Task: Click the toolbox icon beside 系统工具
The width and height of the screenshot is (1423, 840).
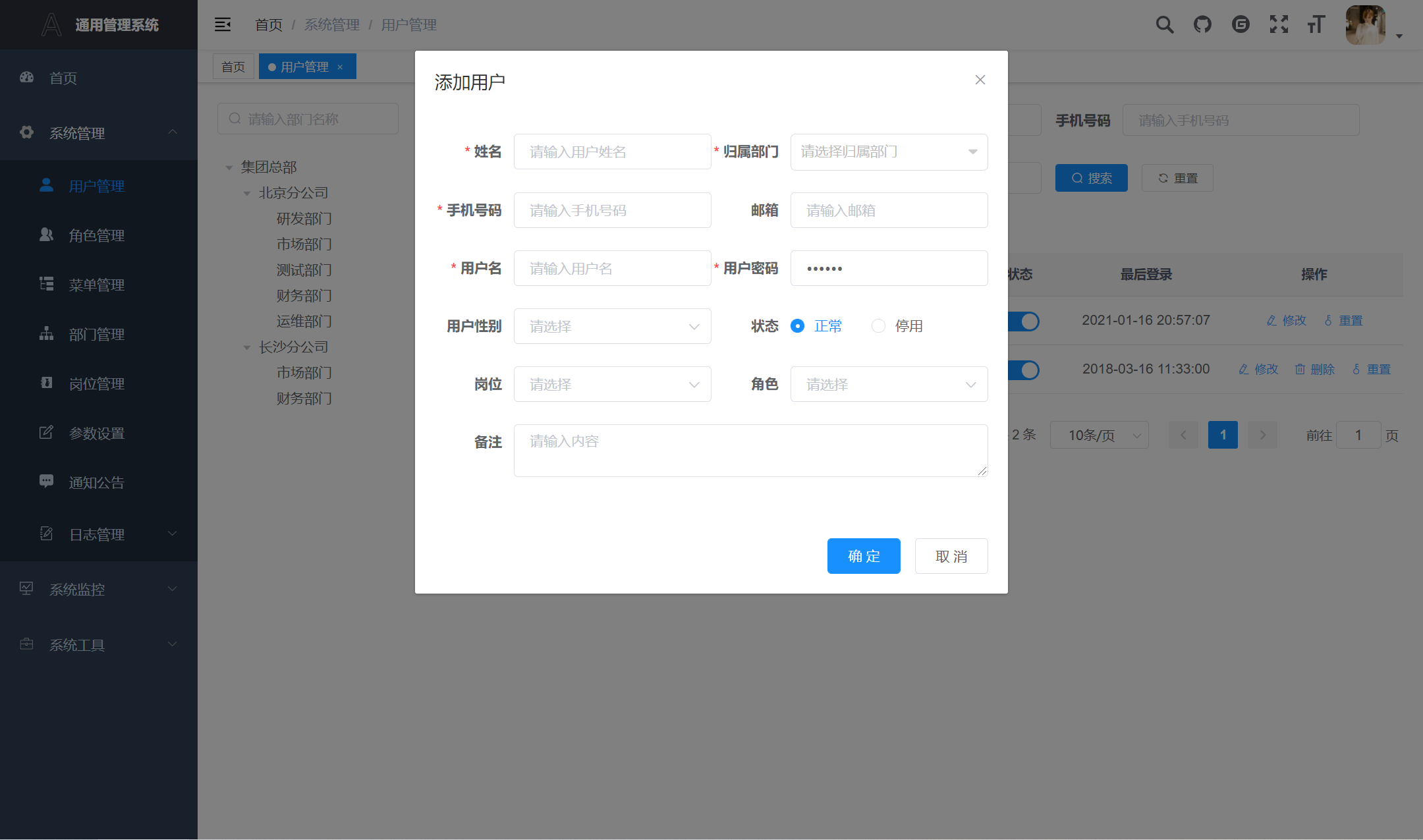Action: (26, 644)
